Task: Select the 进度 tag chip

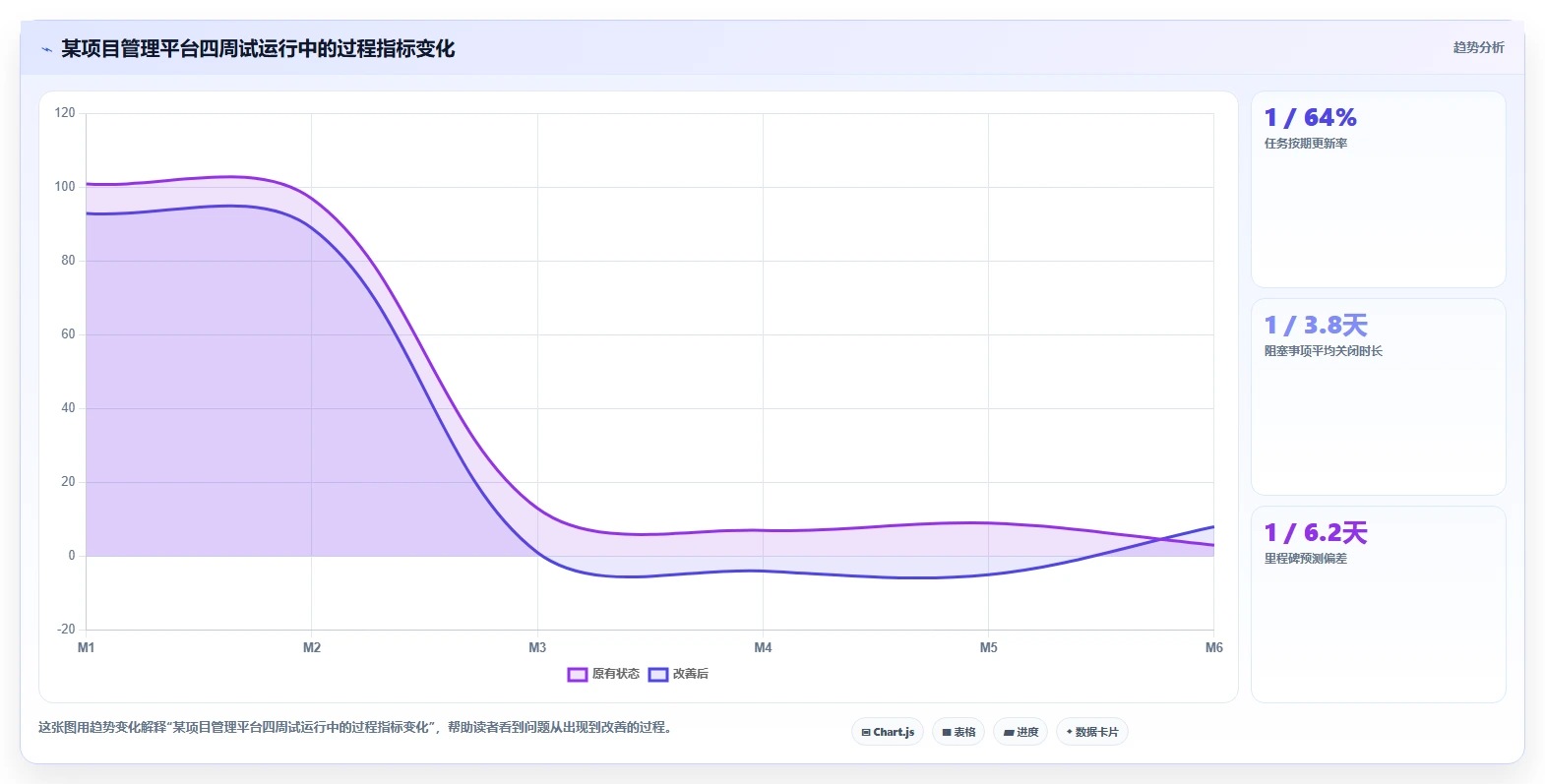Action: tap(1020, 732)
